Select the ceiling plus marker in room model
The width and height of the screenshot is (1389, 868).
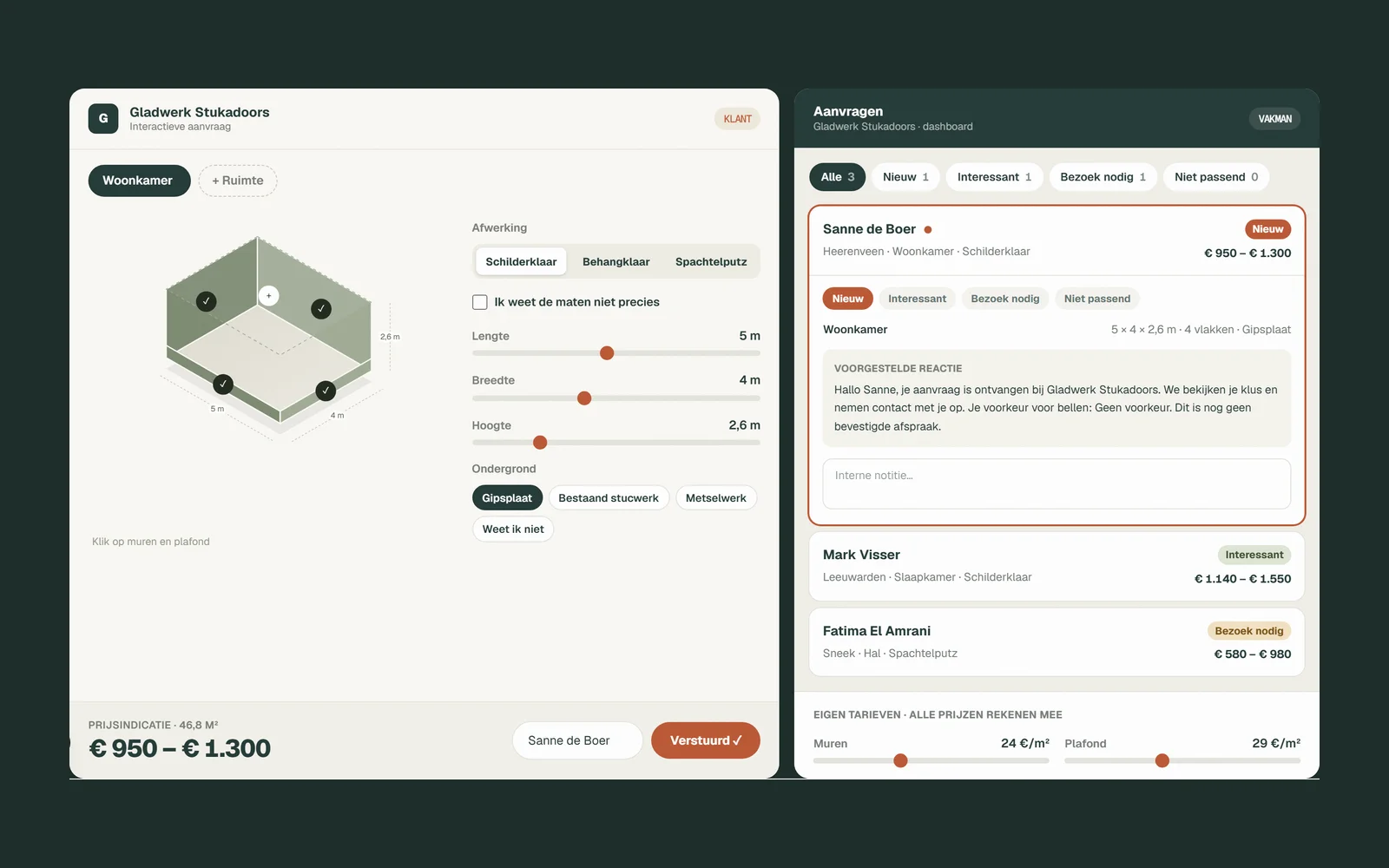coord(269,296)
